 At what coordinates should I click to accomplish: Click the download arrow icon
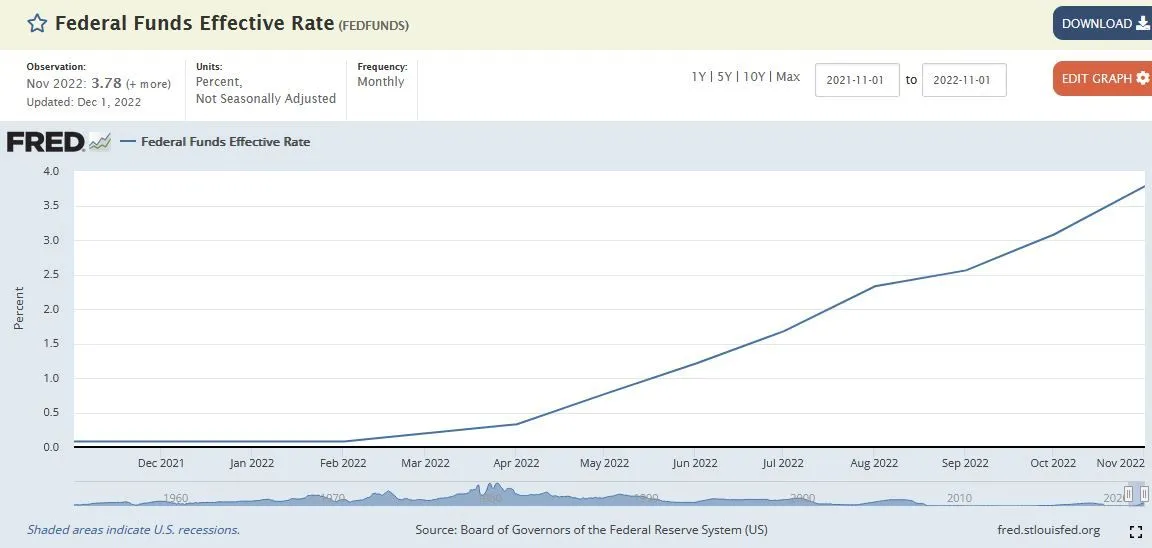[1142, 23]
